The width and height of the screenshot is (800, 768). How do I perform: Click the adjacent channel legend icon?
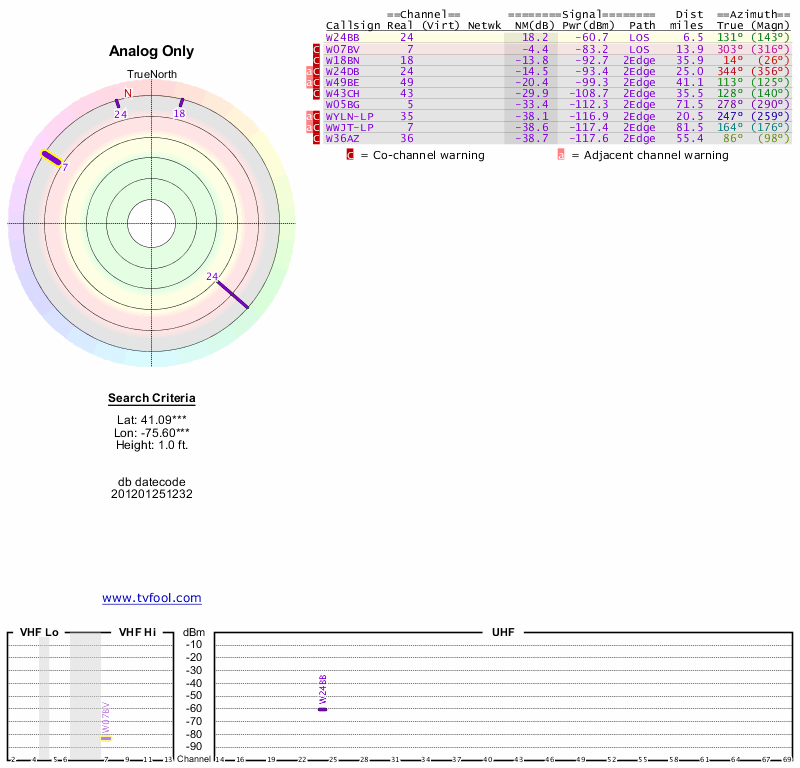pyautogui.click(x=561, y=155)
